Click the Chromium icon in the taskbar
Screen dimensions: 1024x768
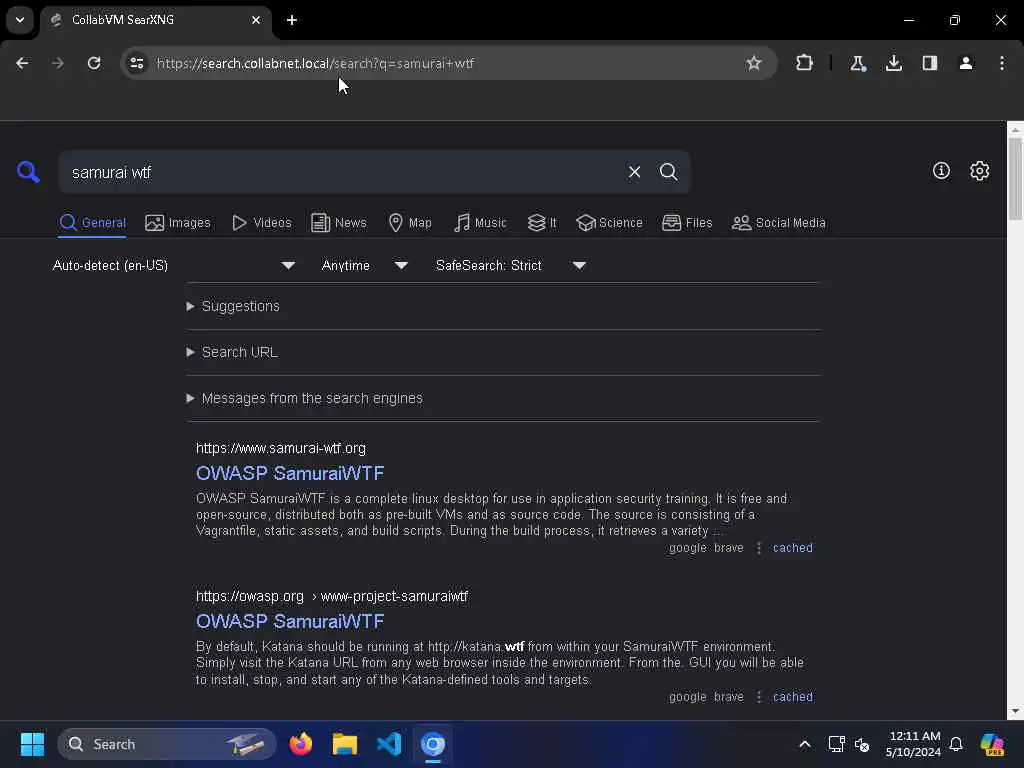[433, 744]
